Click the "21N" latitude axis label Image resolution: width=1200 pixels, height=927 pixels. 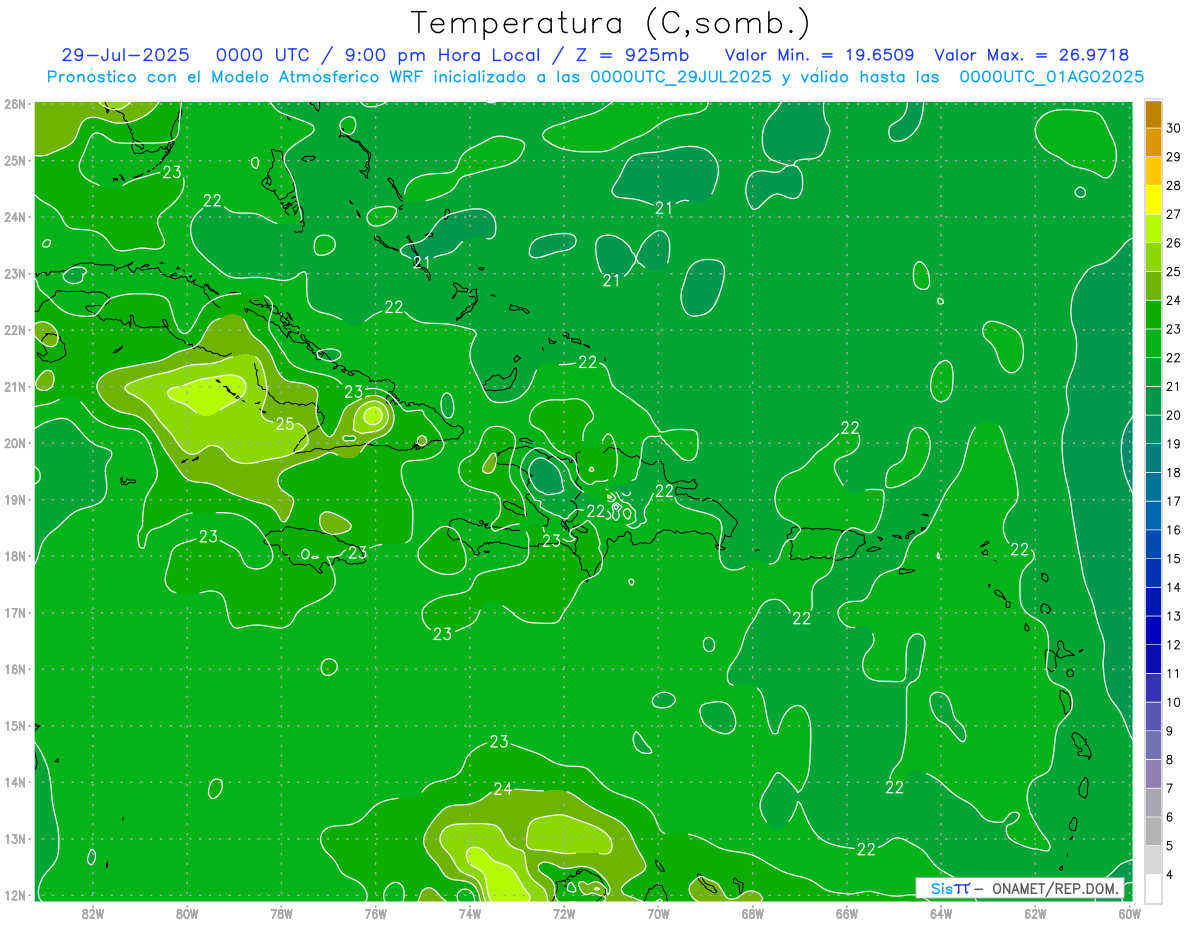(15, 387)
